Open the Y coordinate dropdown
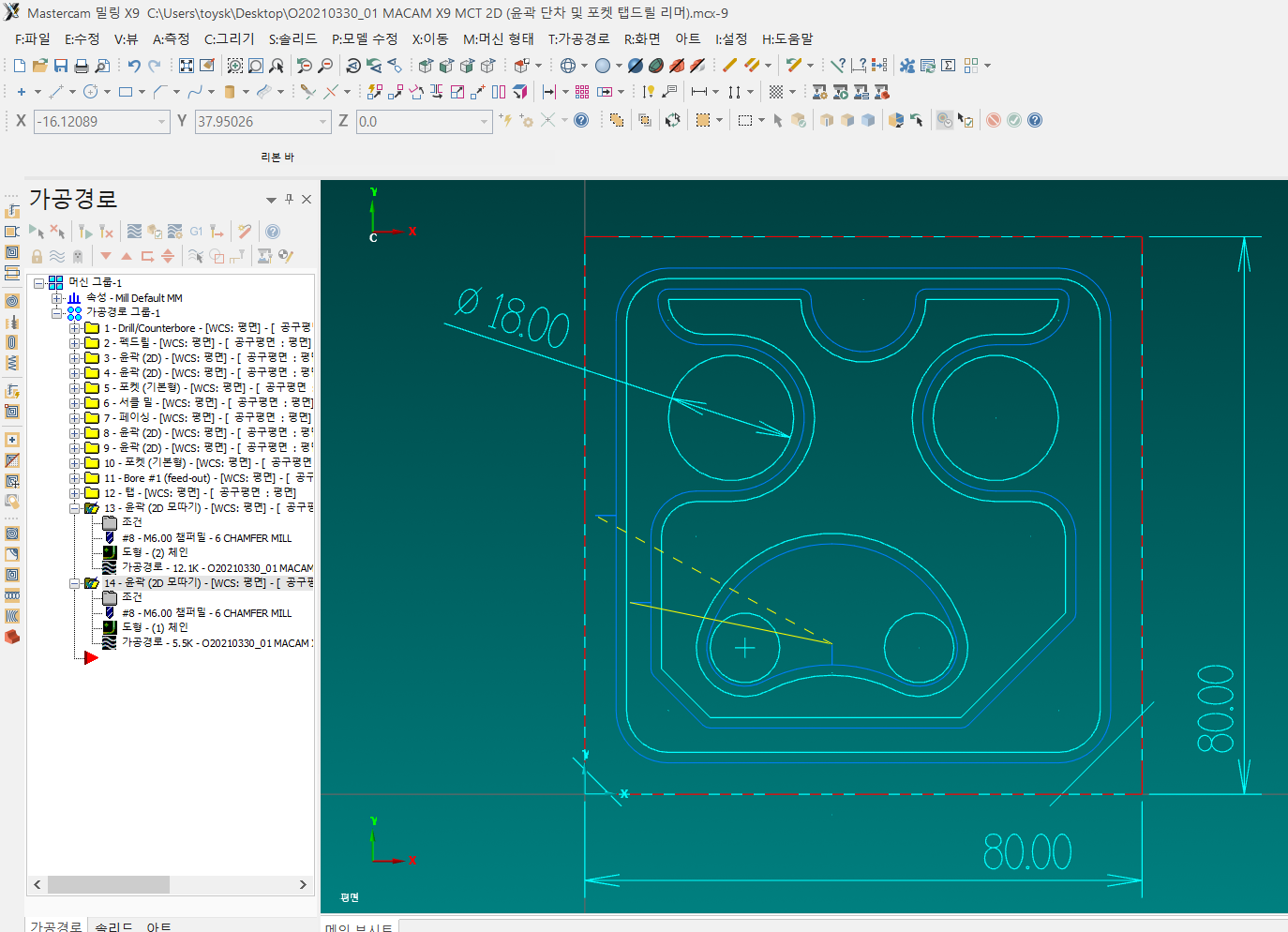Image resolution: width=1288 pixels, height=932 pixels. 323,121
